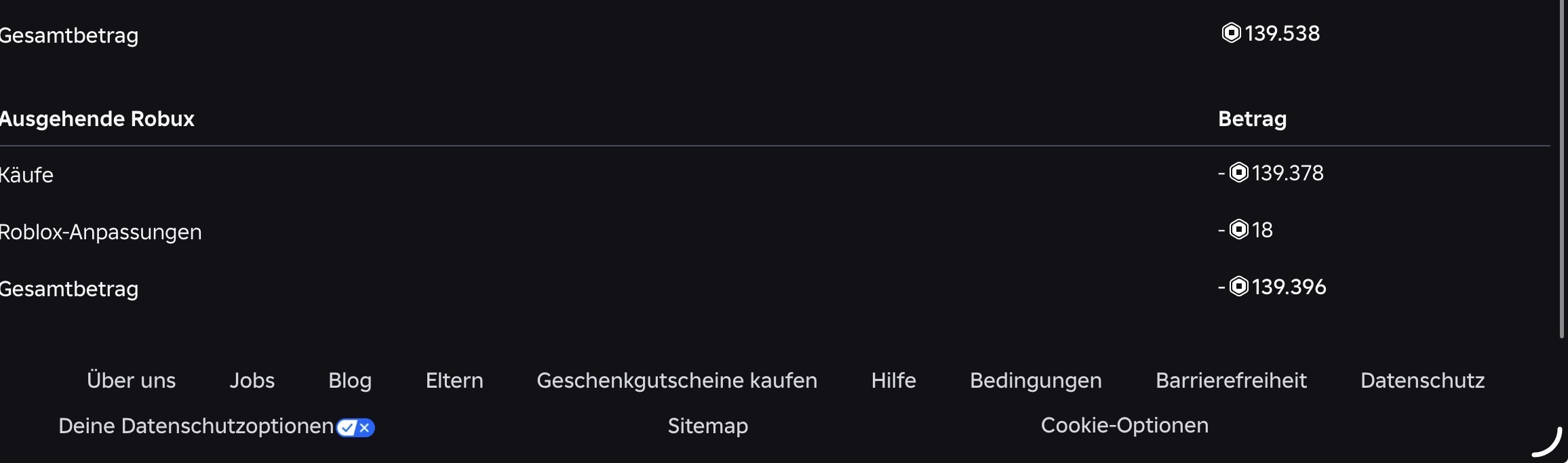This screenshot has height=463, width=1568.
Task: Click the Robux icon beside 139.538
Action: 1231,33
